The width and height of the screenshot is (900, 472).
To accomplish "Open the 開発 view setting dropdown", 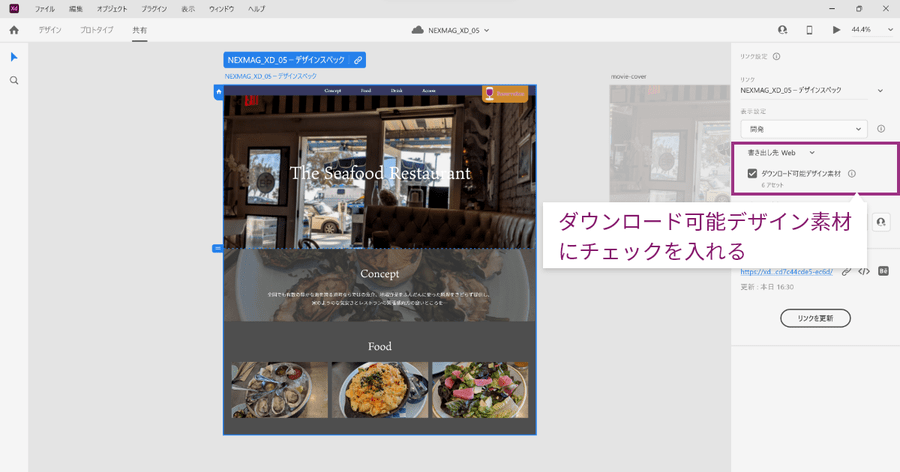I will click(x=804, y=129).
